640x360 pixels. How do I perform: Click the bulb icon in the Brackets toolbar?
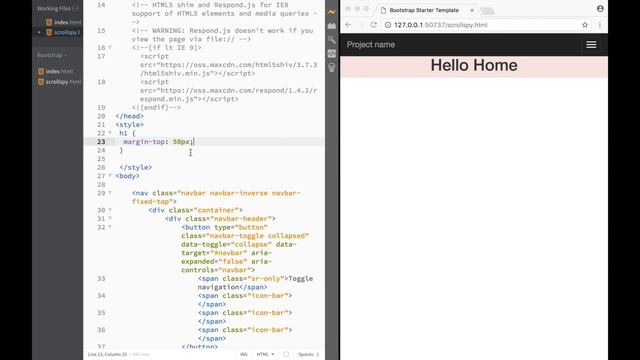click(x=332, y=68)
